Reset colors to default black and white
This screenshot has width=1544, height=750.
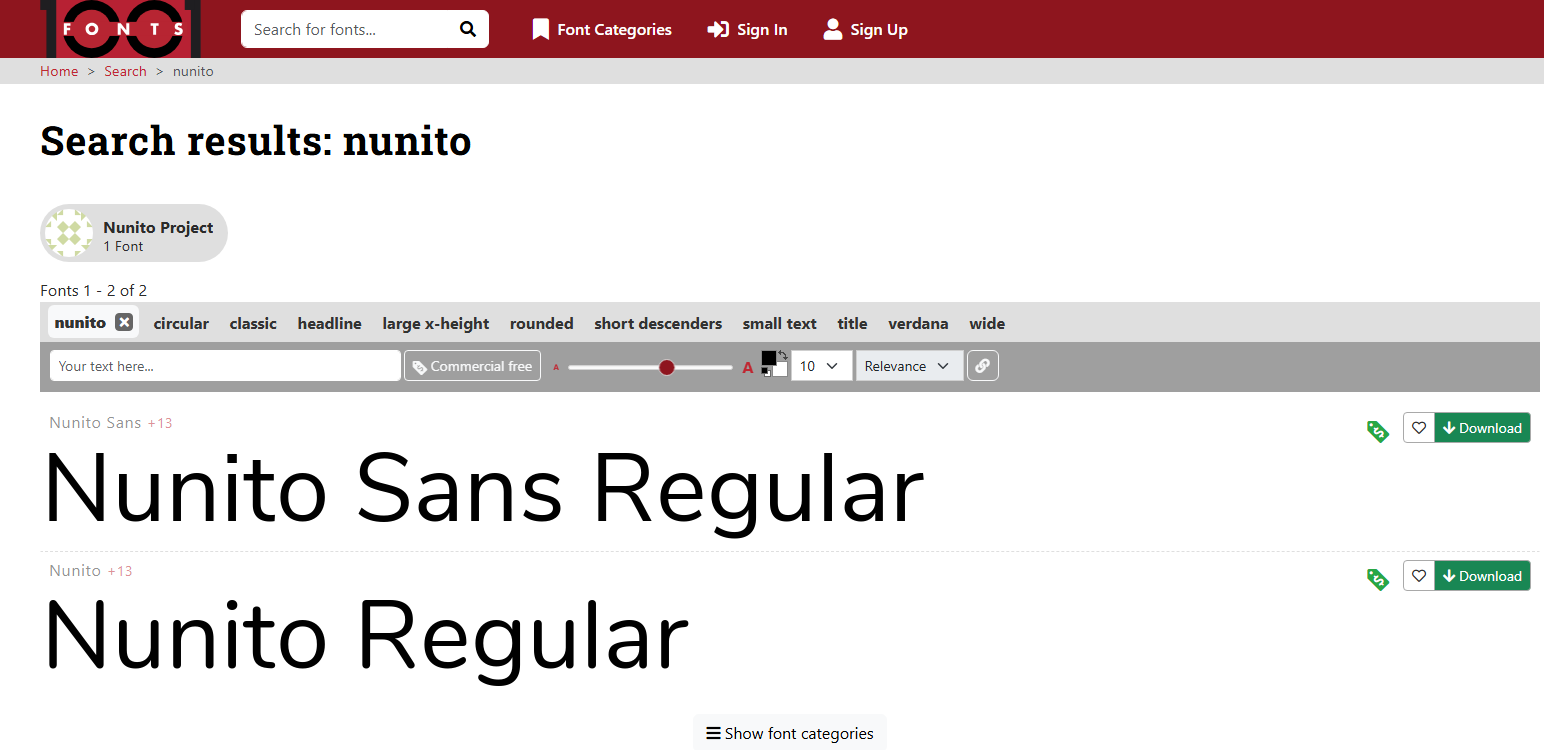point(766,371)
